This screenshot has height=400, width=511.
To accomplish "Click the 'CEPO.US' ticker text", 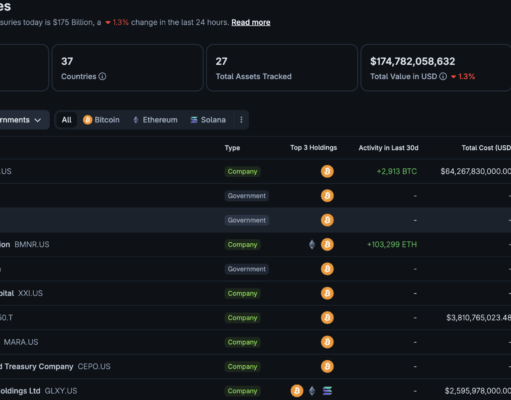I will coord(94,366).
